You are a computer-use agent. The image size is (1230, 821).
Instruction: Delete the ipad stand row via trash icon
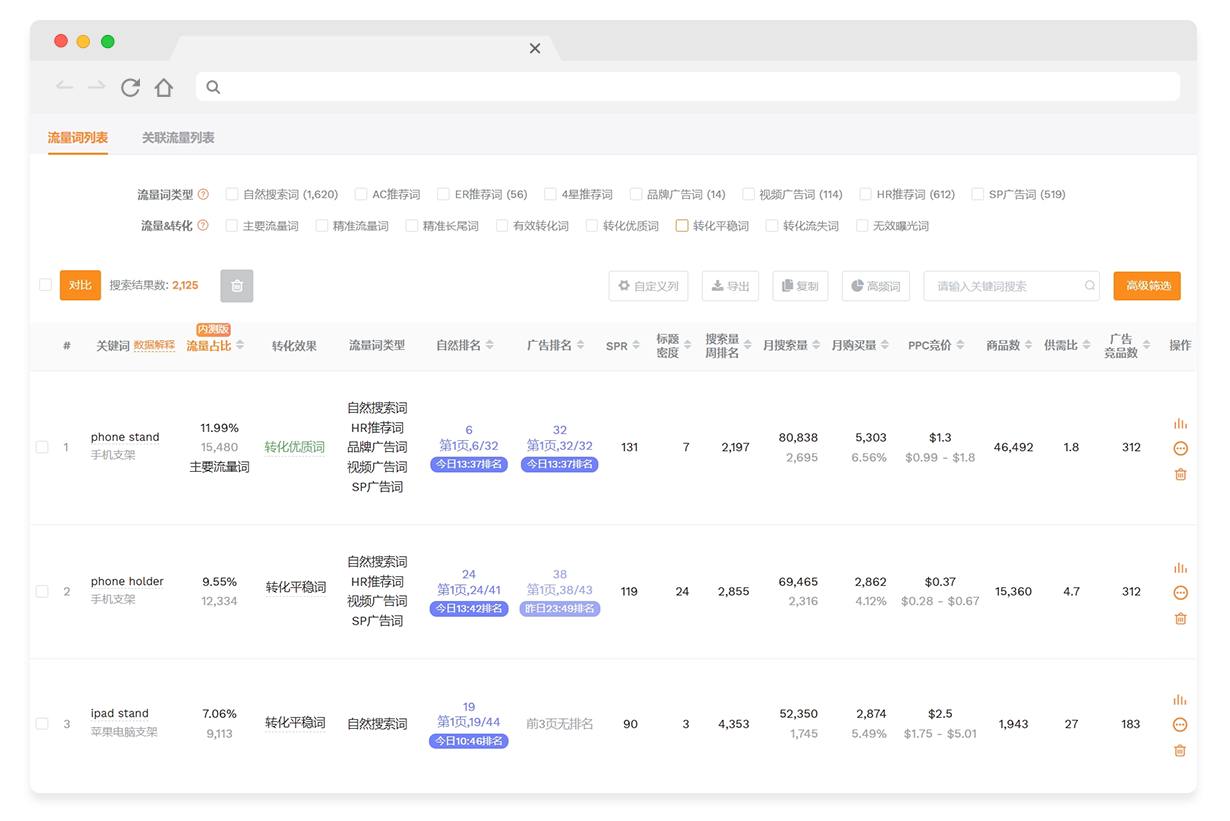tap(1180, 751)
